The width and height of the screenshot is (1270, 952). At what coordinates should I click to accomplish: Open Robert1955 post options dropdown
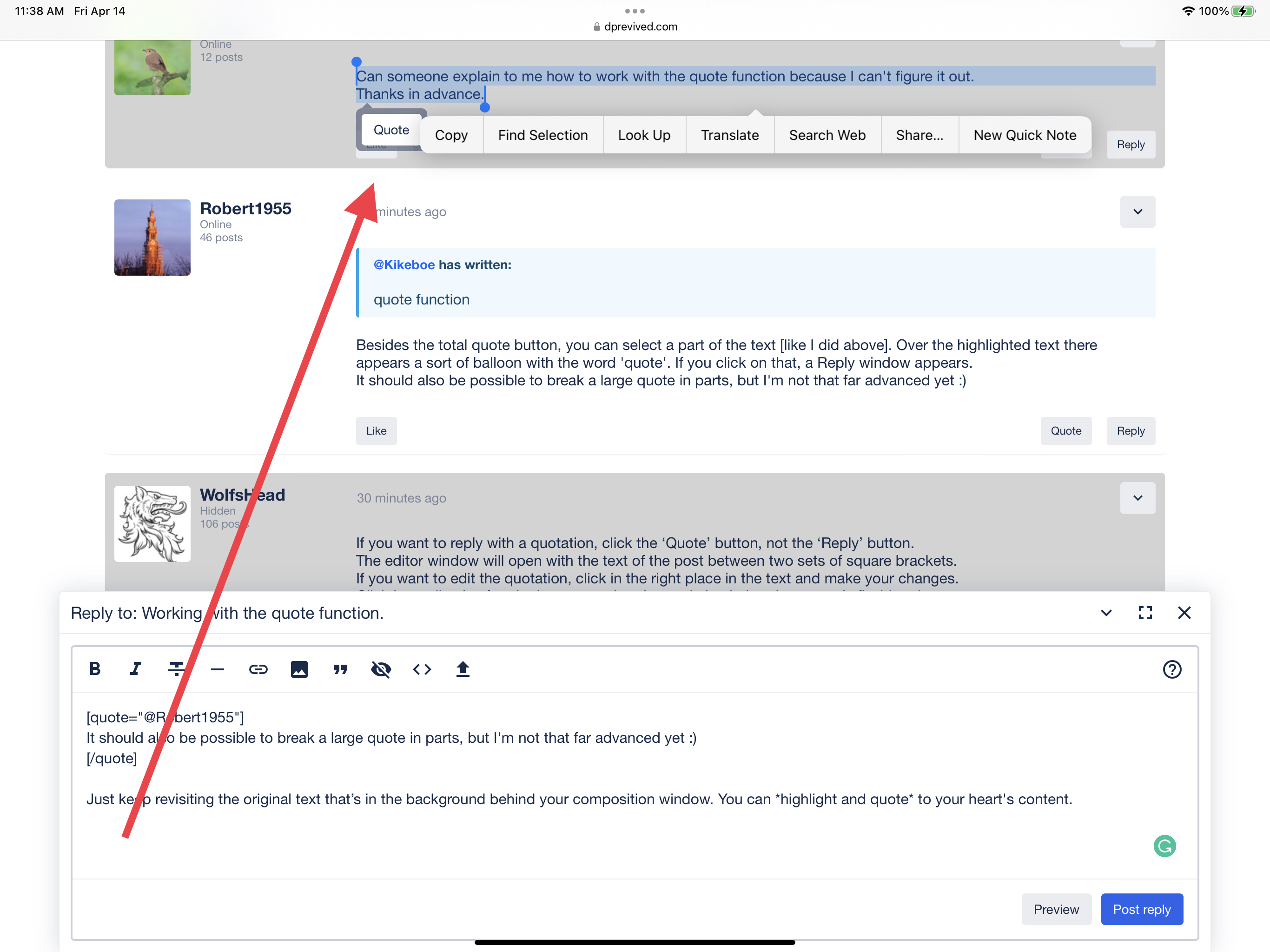click(1138, 212)
